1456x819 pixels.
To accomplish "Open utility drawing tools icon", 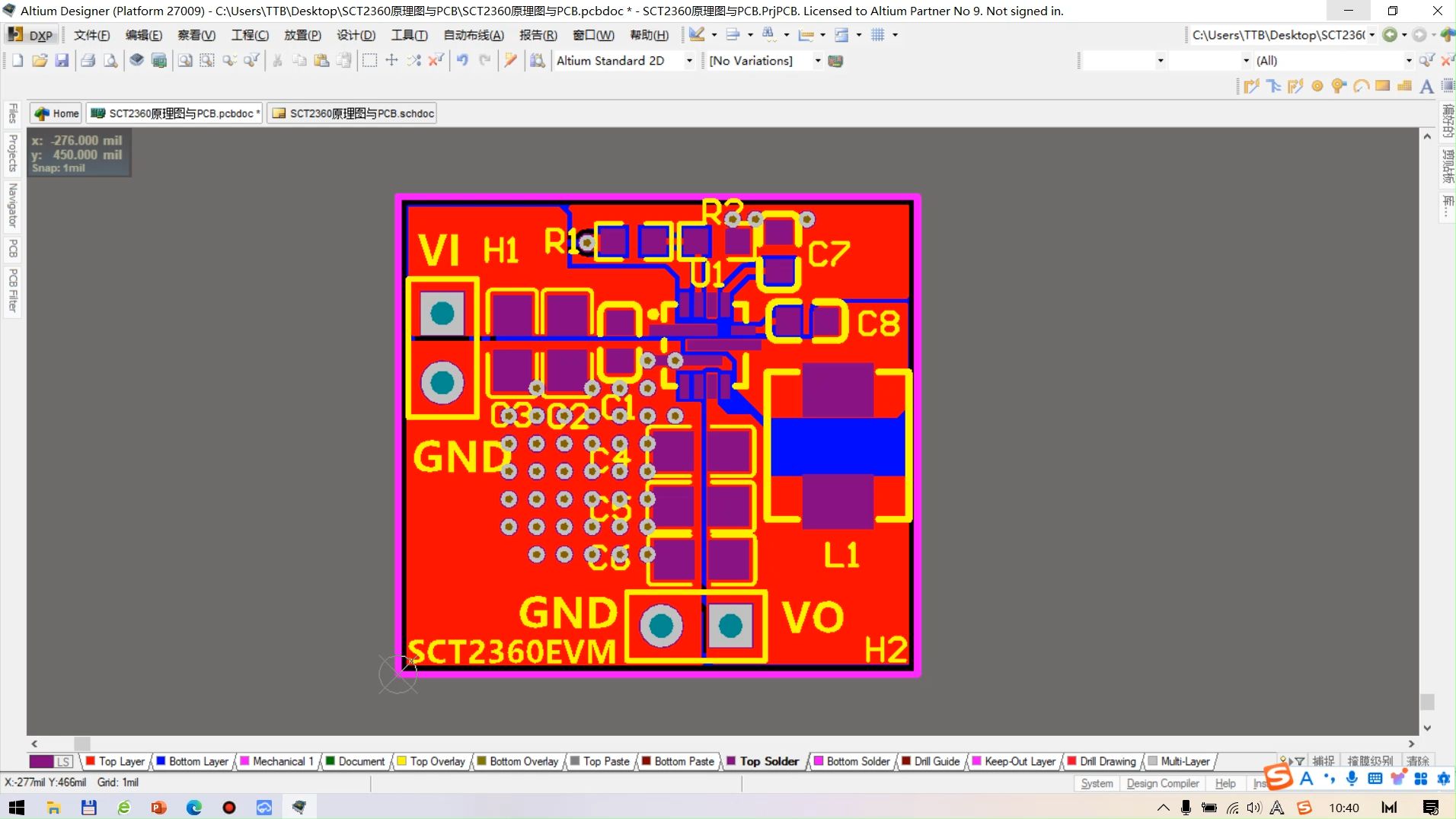I will 697,35.
